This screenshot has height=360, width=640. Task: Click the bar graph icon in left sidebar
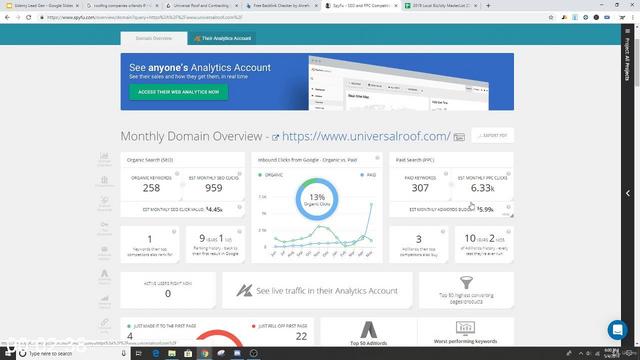[x=104, y=299]
